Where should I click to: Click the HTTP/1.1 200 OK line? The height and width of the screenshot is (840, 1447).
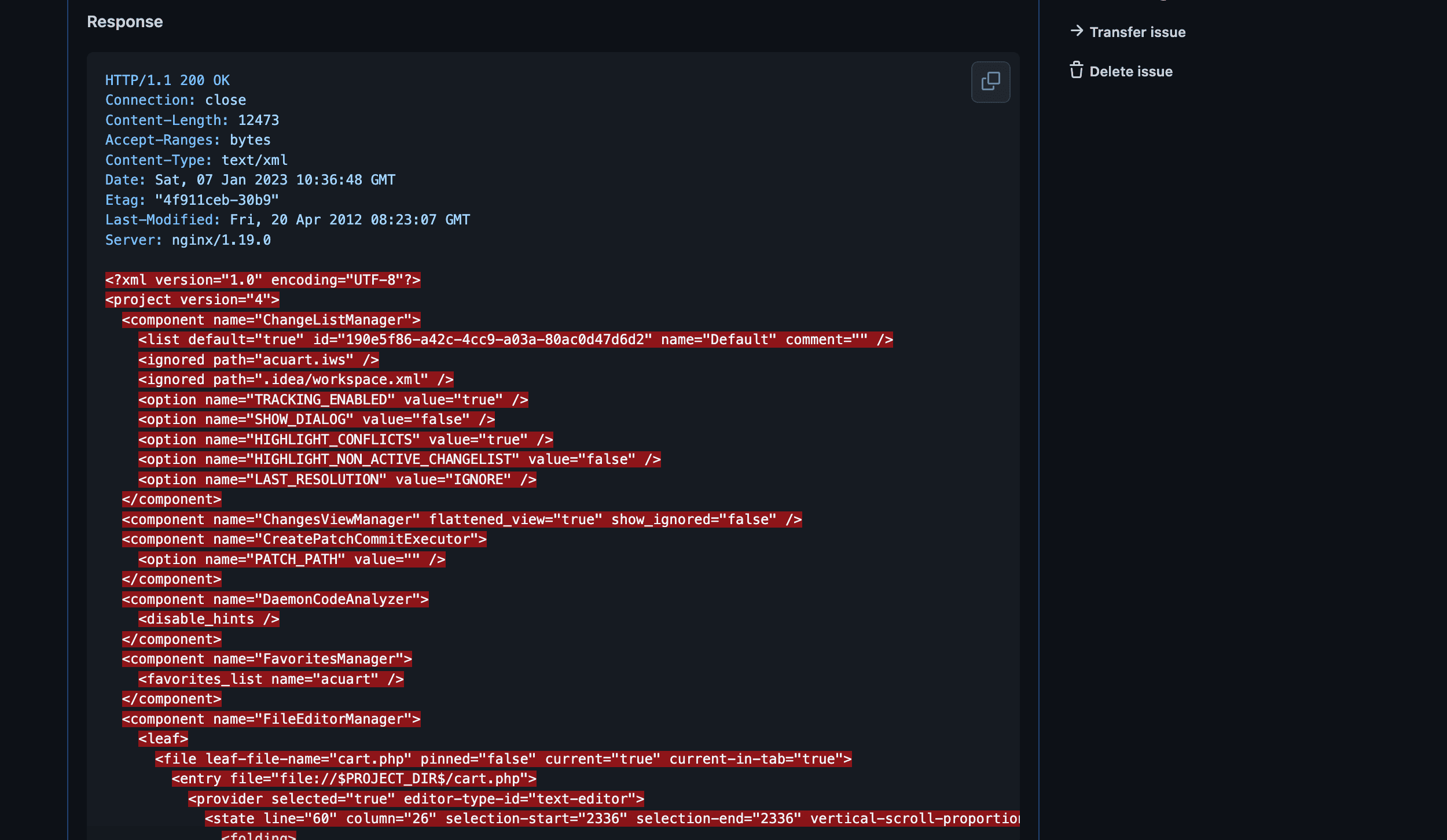167,80
